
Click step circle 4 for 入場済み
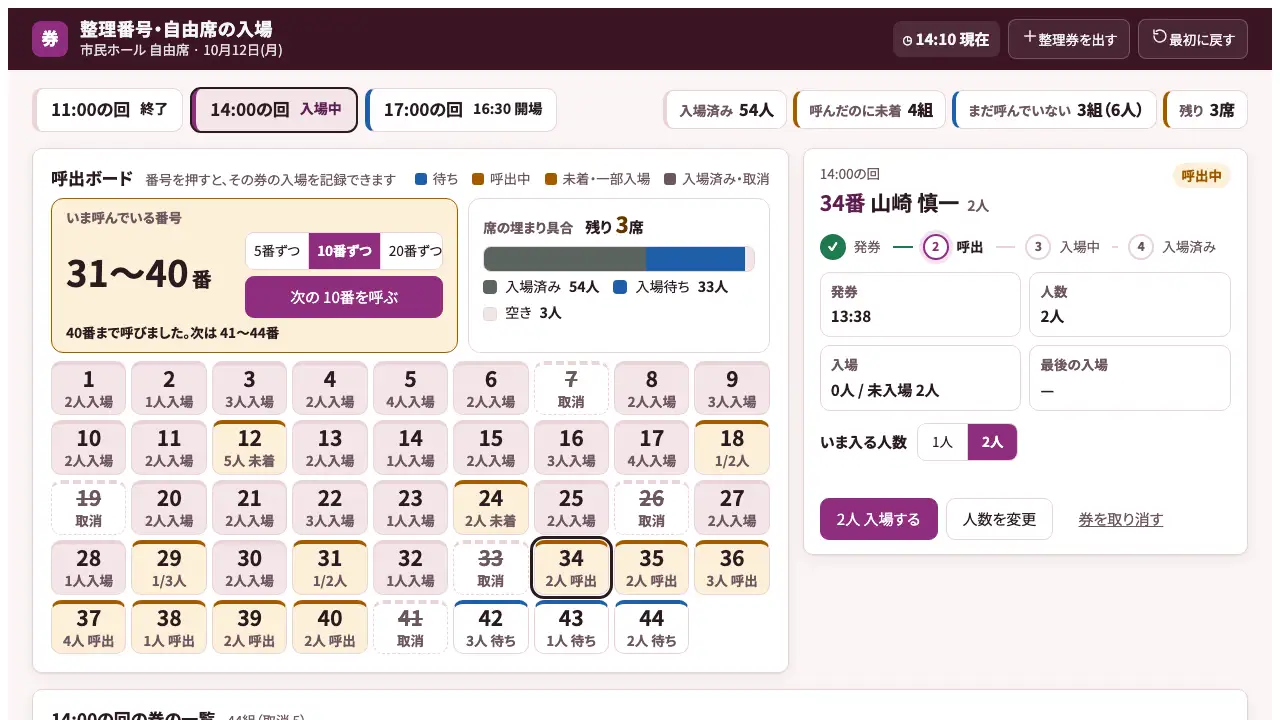[x=1141, y=247]
